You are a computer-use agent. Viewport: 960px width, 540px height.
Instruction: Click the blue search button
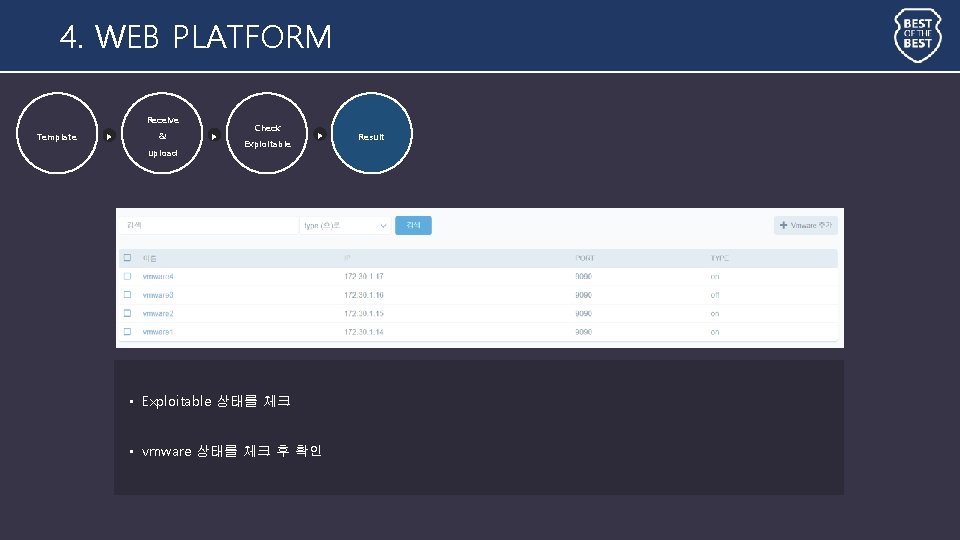(x=413, y=225)
